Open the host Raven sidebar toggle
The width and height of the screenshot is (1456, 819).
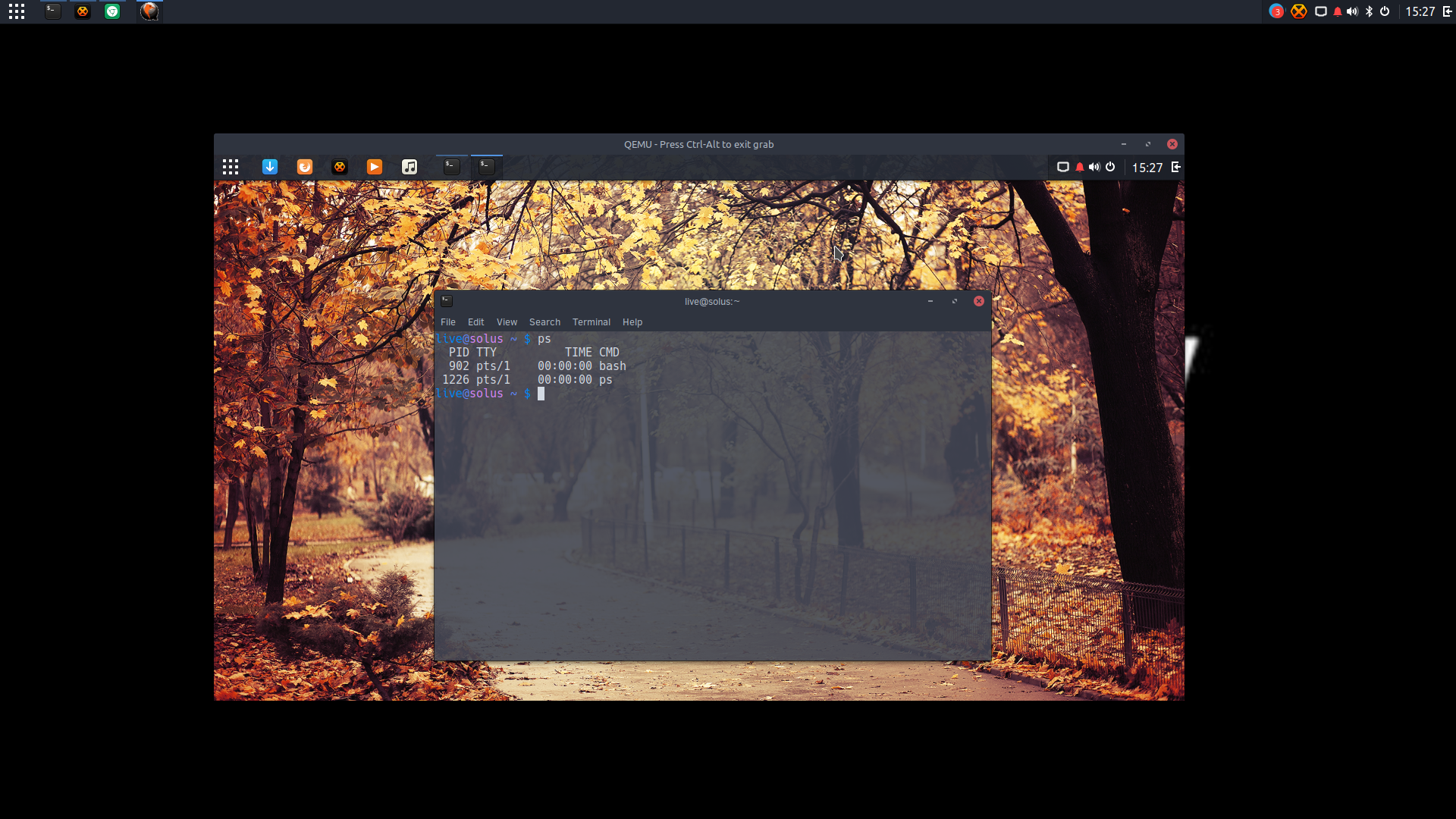pyautogui.click(x=1448, y=11)
